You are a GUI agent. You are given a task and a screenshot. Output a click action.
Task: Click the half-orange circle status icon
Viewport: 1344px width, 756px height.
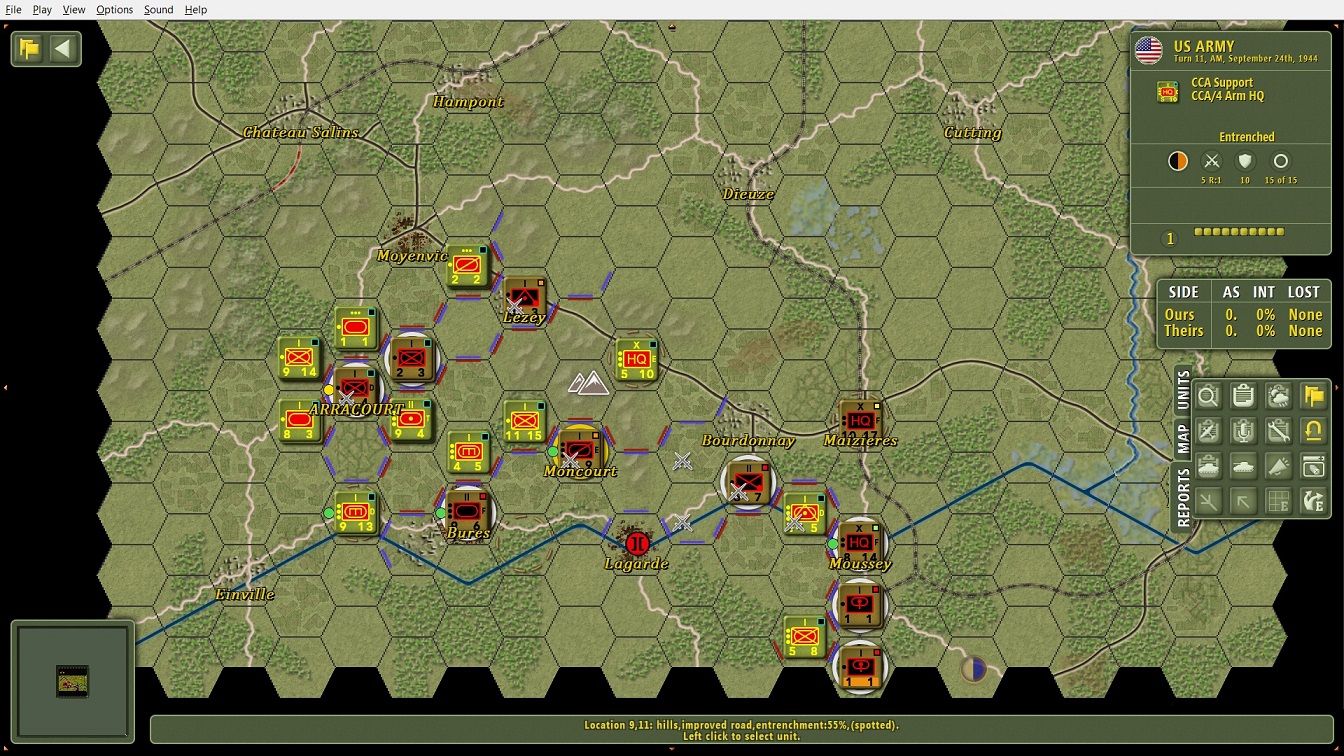point(1178,161)
